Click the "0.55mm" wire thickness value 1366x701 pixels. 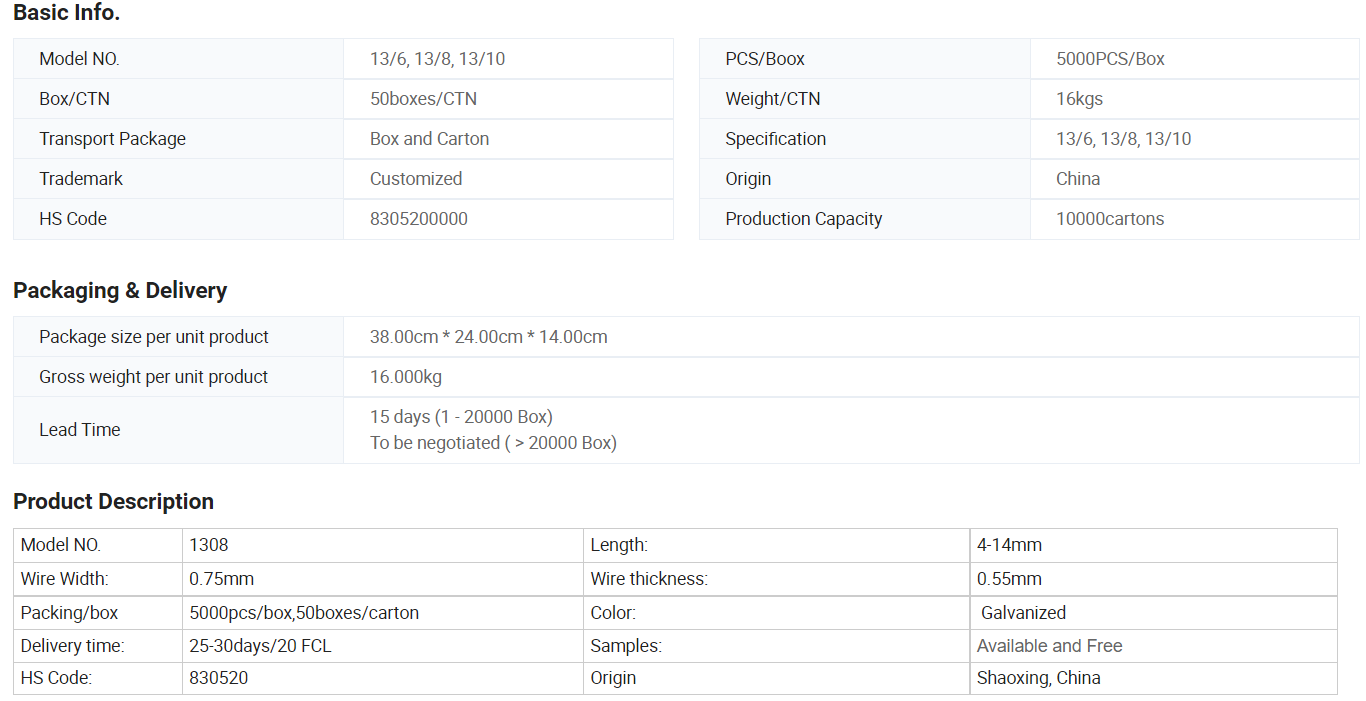1009,579
